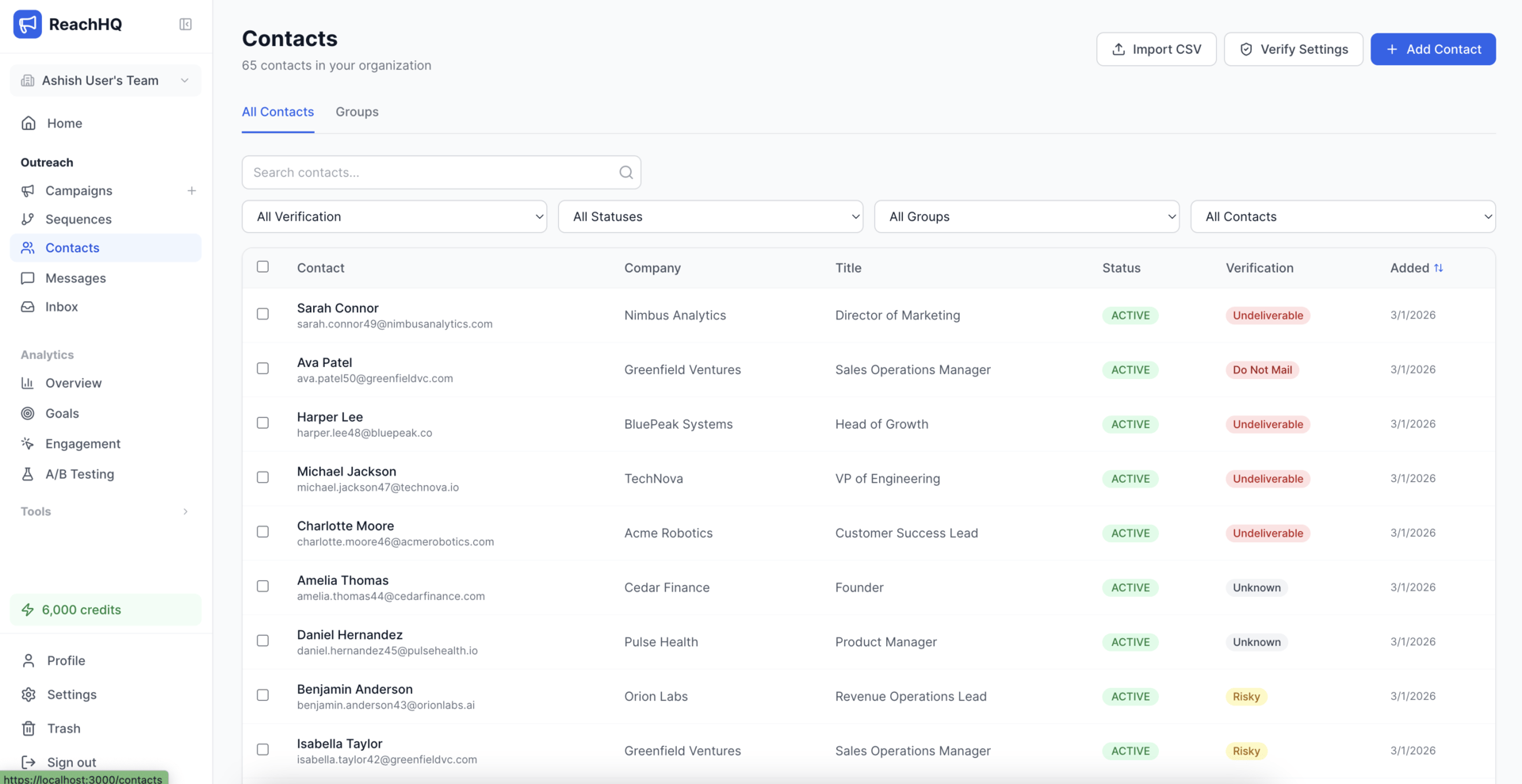Collapse the sidebar using the panel icon
The height and width of the screenshot is (784, 1522).
pos(185,25)
